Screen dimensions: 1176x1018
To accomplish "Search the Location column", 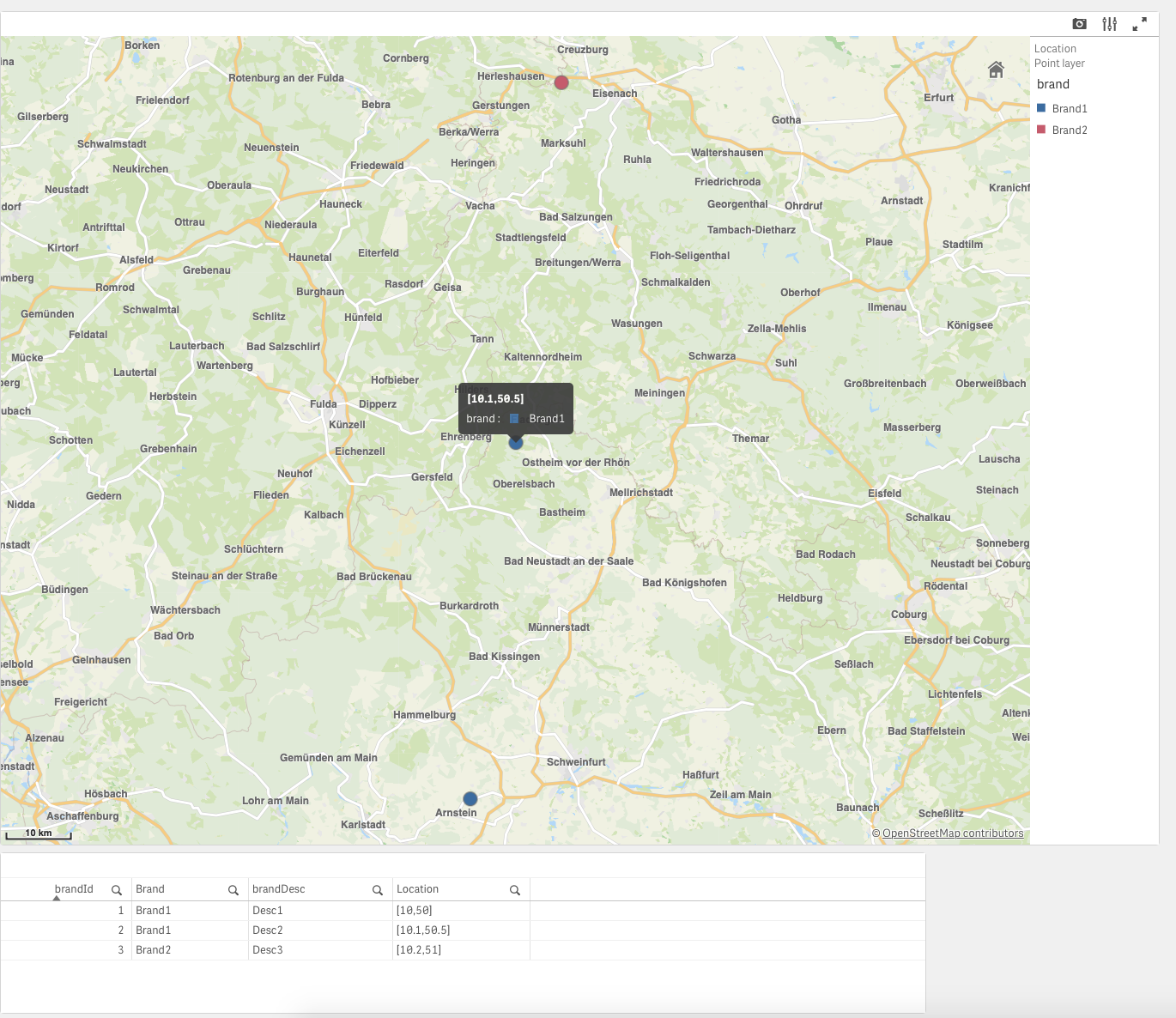I will (x=515, y=890).
